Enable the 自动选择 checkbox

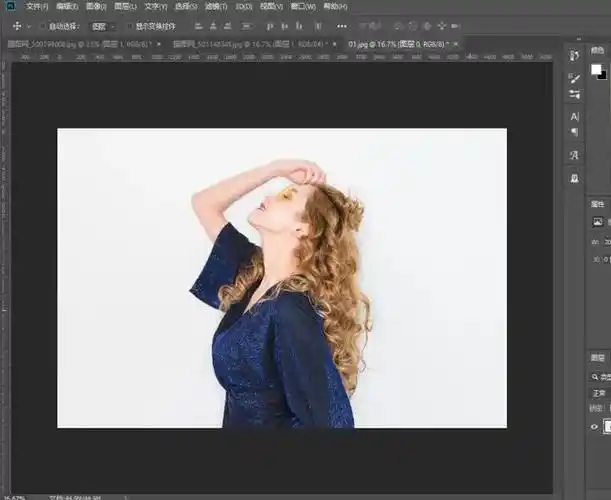44,26
